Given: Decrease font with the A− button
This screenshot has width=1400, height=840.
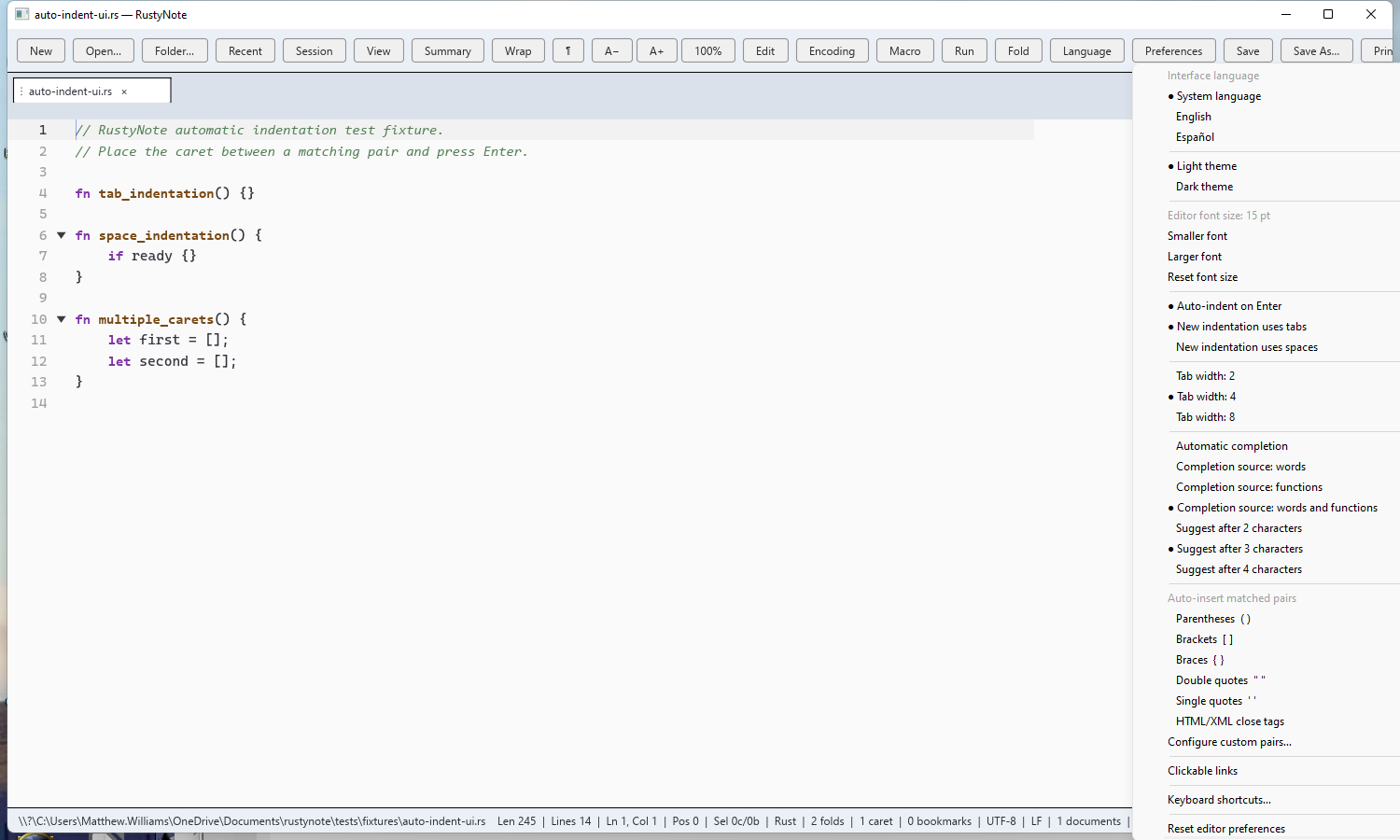Looking at the screenshot, I should (x=612, y=50).
